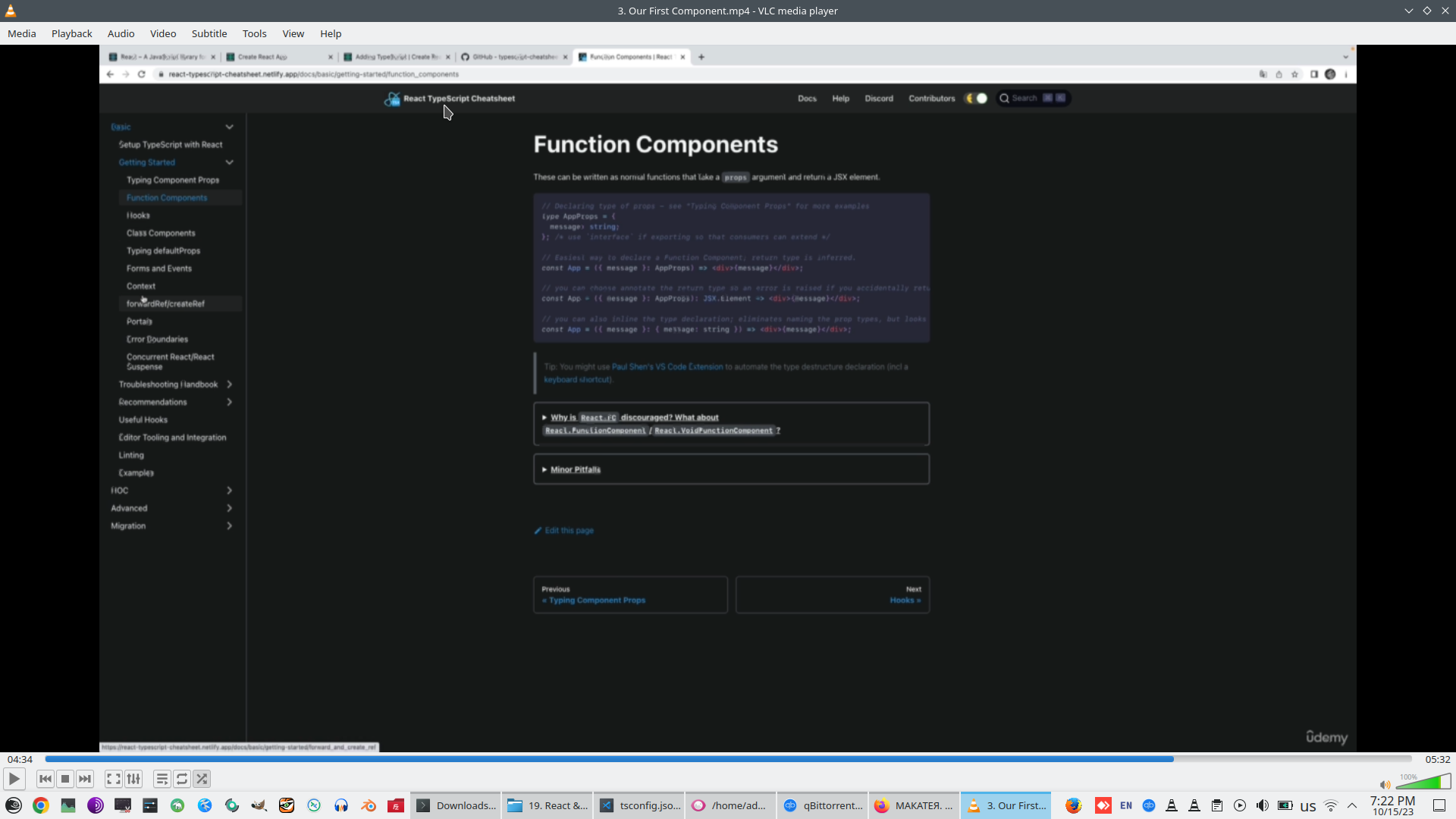This screenshot has height=819, width=1456.
Task: Open the Media menu
Action: pos(22,33)
